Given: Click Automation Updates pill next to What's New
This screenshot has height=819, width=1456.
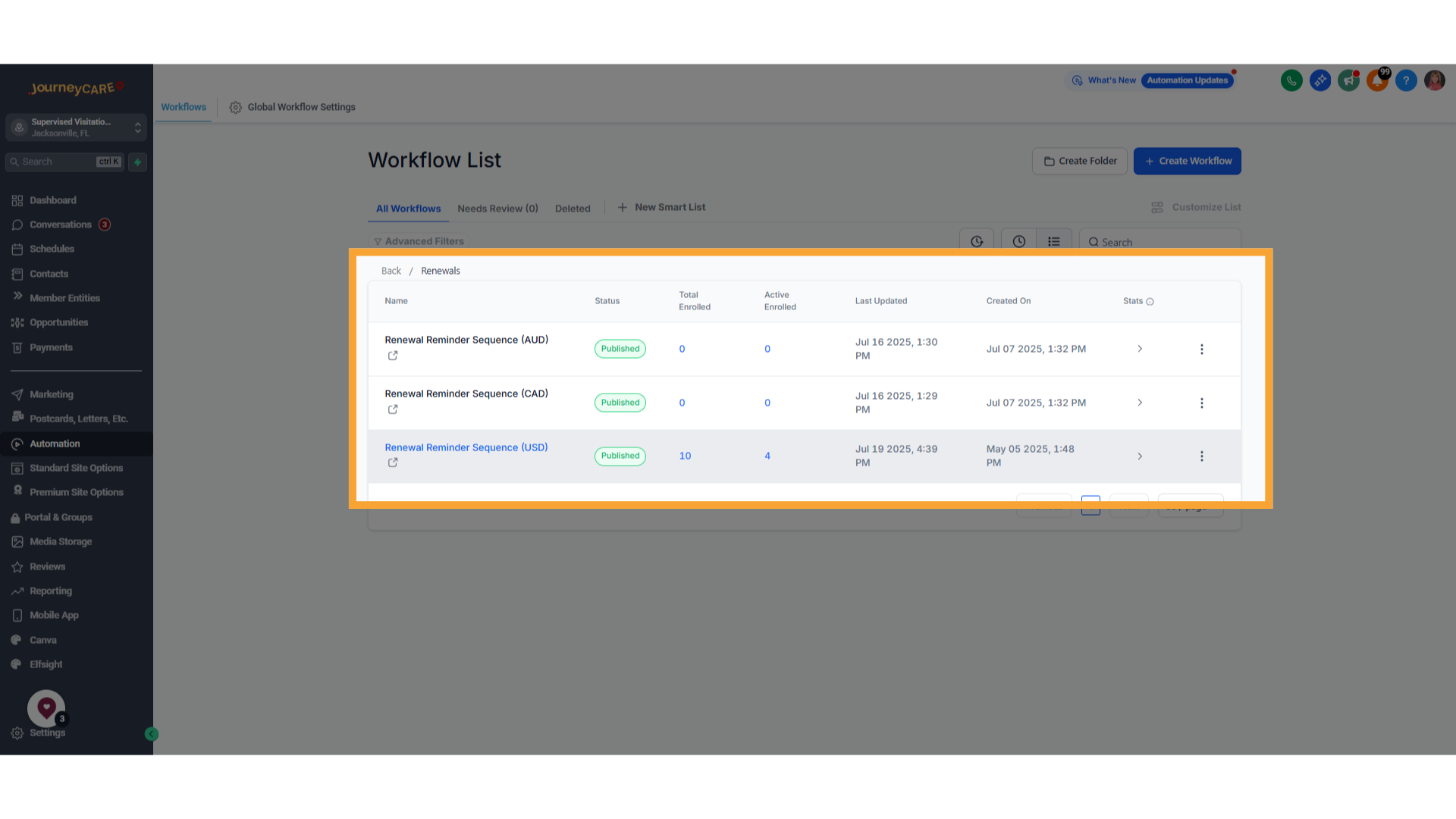Looking at the screenshot, I should (x=1187, y=80).
